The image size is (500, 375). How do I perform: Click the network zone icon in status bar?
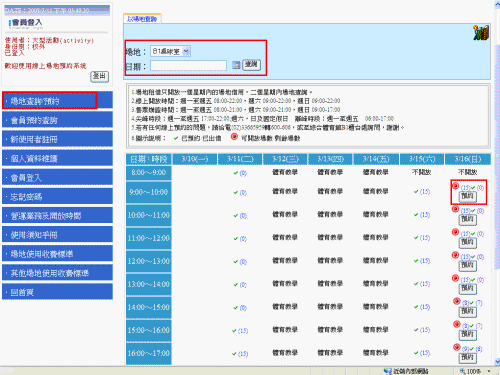tap(388, 371)
